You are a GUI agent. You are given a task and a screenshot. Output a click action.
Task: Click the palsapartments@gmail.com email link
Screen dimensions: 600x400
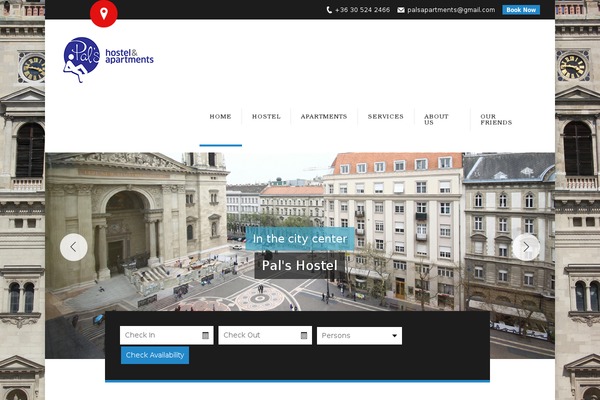tap(451, 10)
